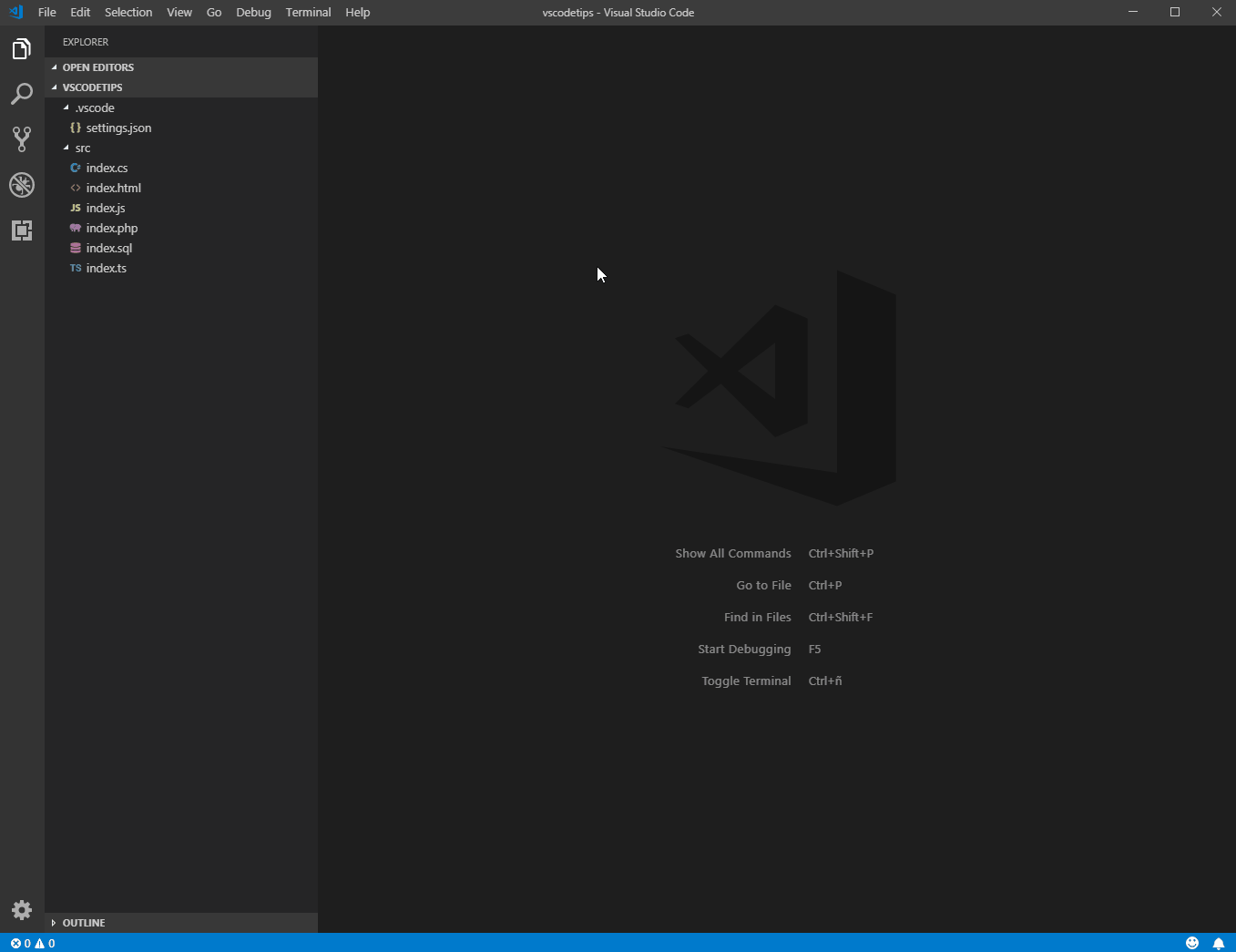Click the errors count status icon

click(21, 943)
